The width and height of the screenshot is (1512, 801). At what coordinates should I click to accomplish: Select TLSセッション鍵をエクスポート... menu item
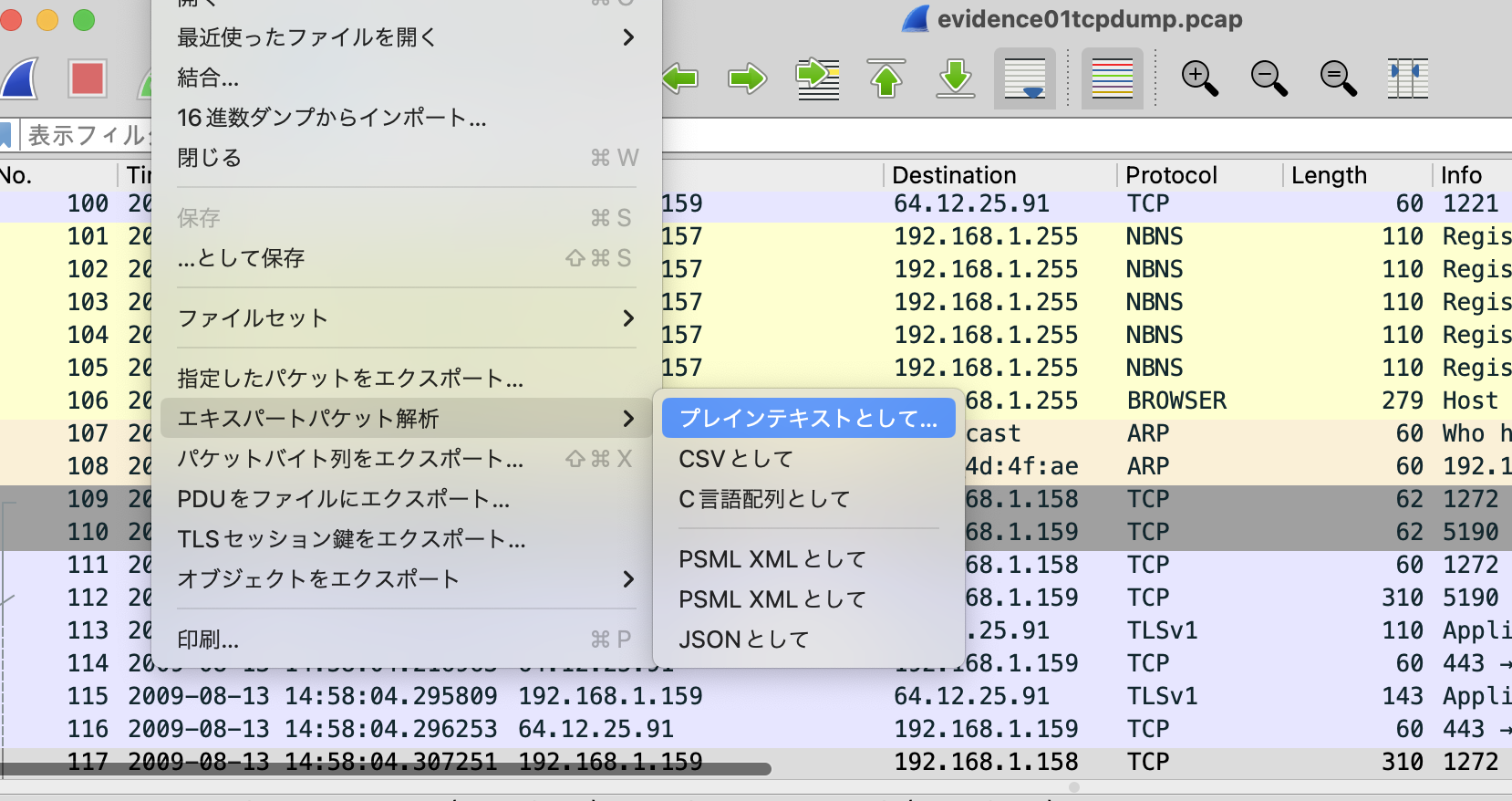click(407, 539)
